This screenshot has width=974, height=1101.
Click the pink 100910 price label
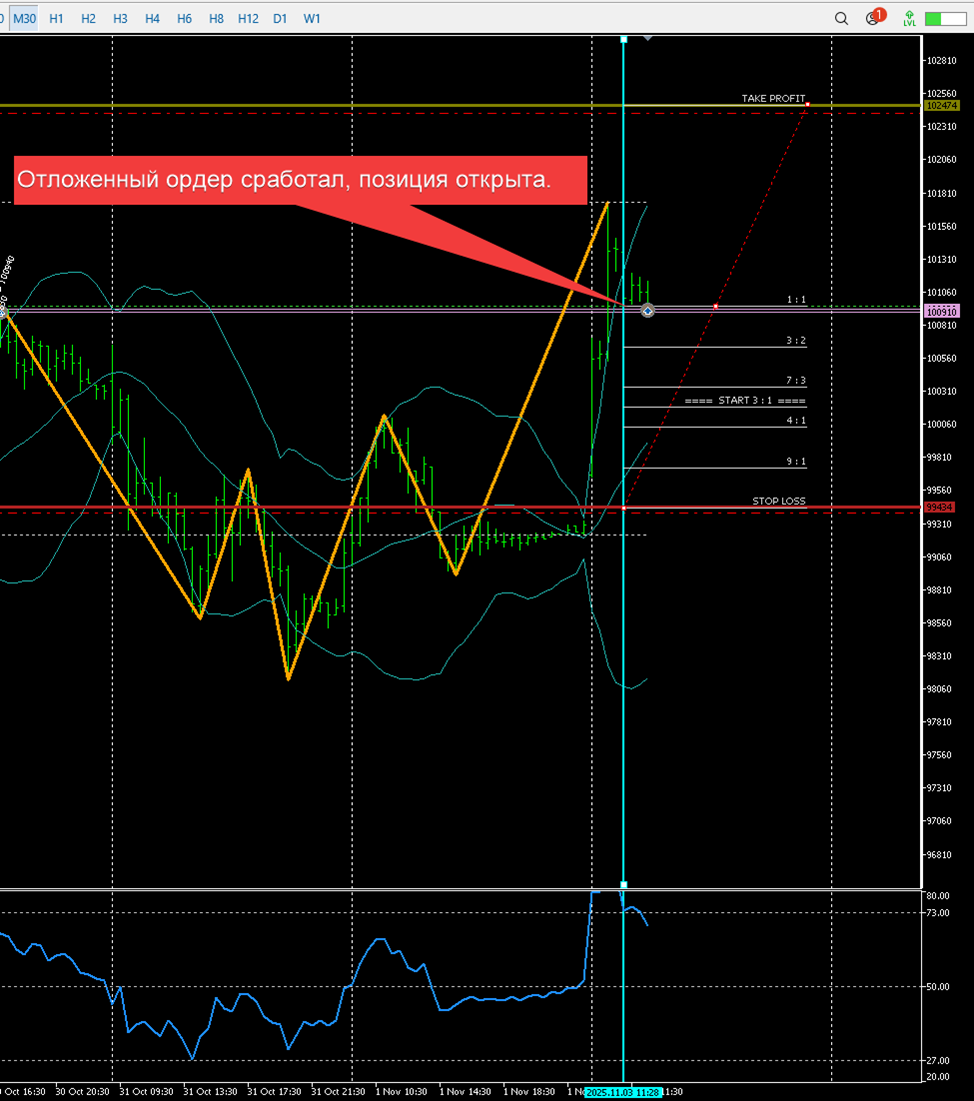pyautogui.click(x=942, y=312)
